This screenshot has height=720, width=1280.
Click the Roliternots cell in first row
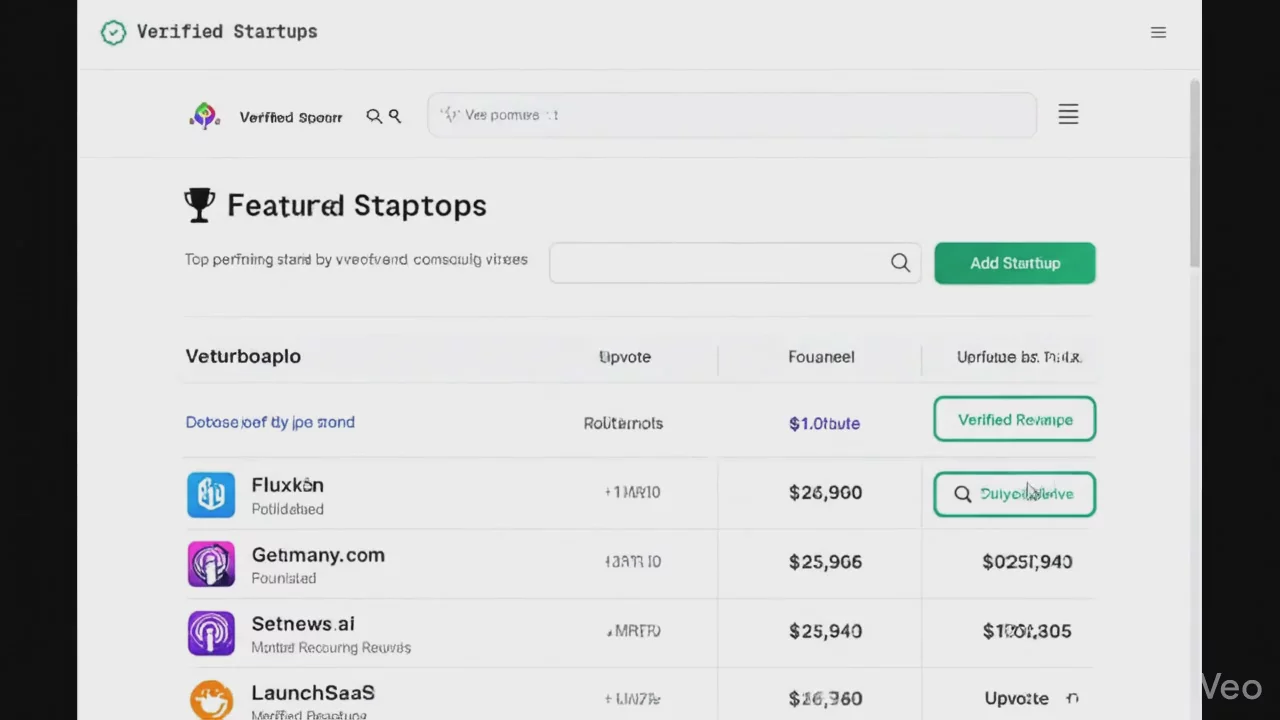coord(623,423)
